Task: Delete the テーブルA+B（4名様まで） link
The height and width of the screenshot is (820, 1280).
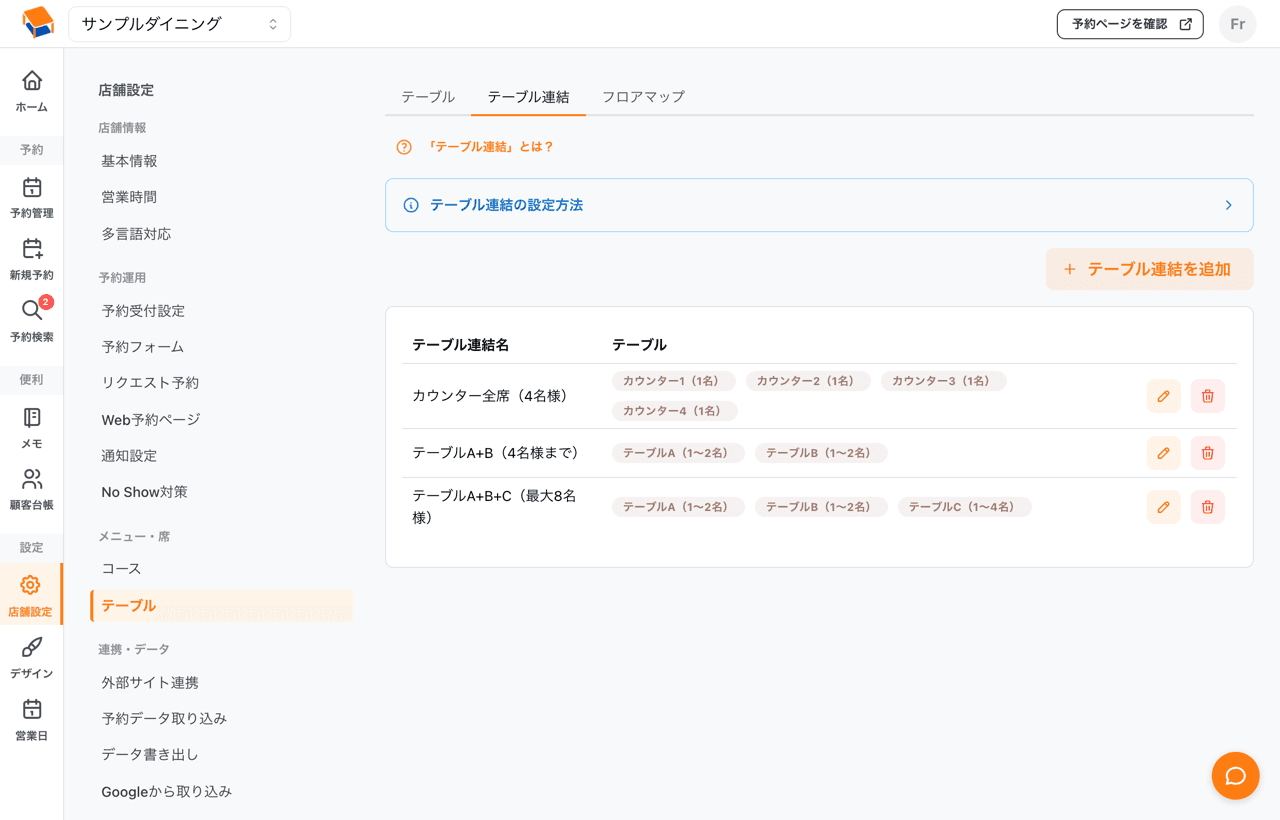Action: click(x=1207, y=453)
